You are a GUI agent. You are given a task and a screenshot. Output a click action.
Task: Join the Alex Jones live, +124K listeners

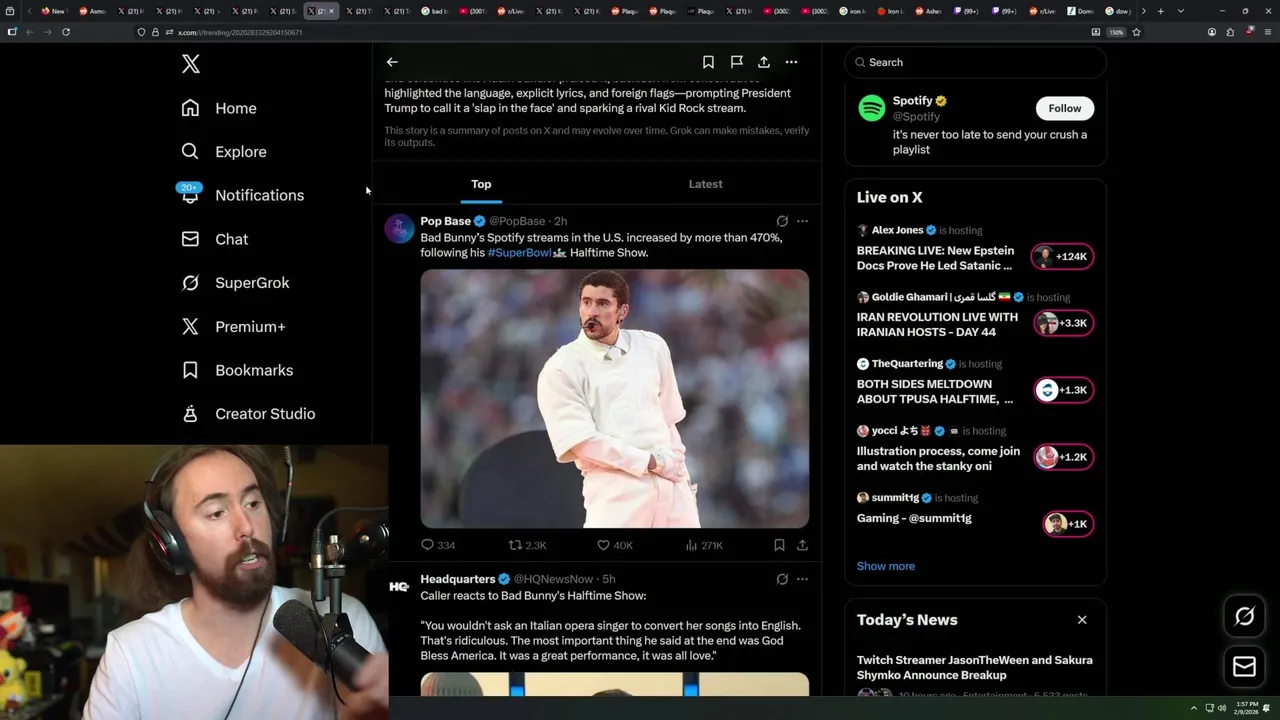1063,257
